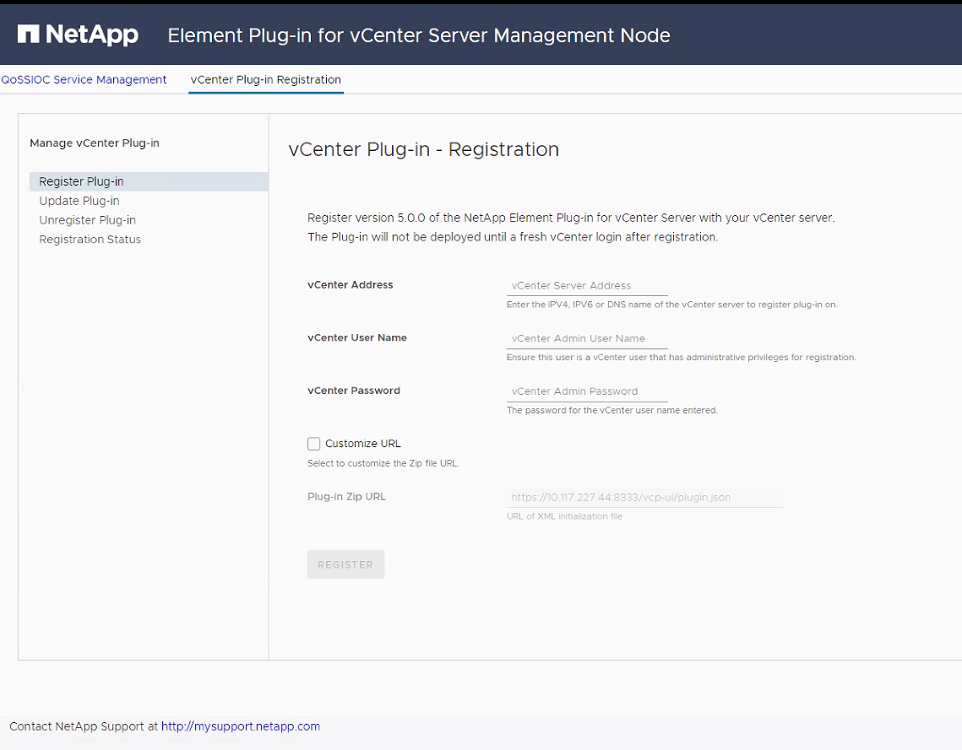The height and width of the screenshot is (750, 962).
Task: Open the mysupport.netapp.com support link
Action: coord(240,726)
